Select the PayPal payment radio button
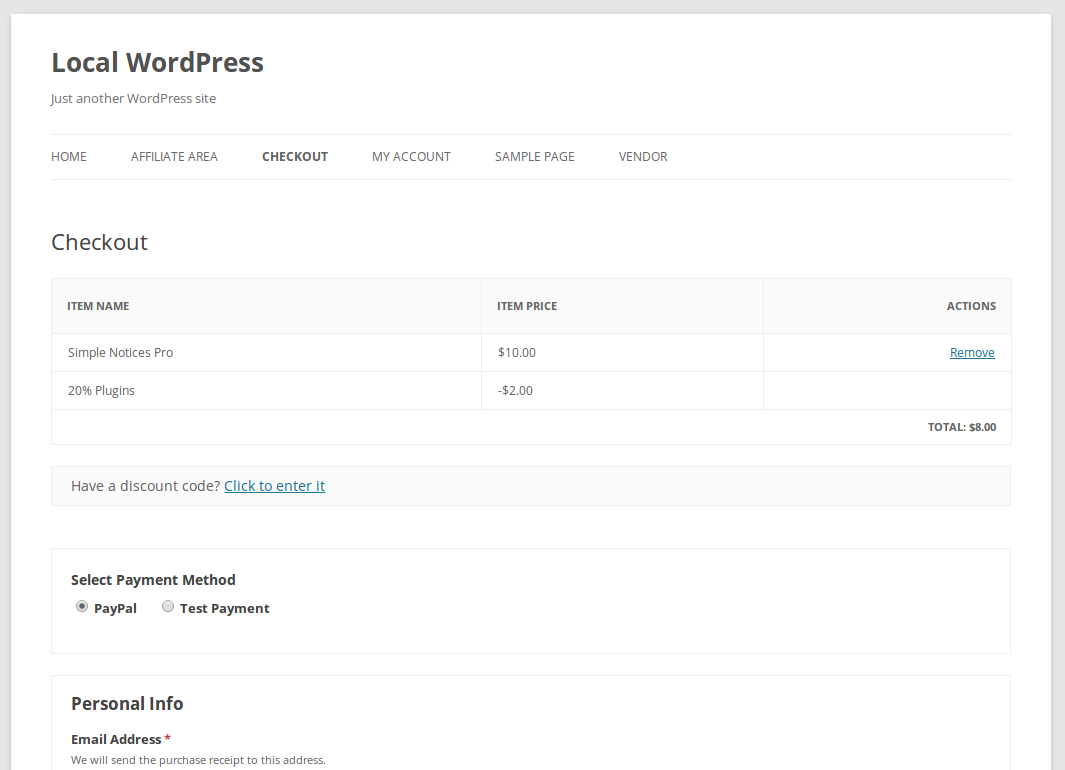1065x770 pixels. 82,606
